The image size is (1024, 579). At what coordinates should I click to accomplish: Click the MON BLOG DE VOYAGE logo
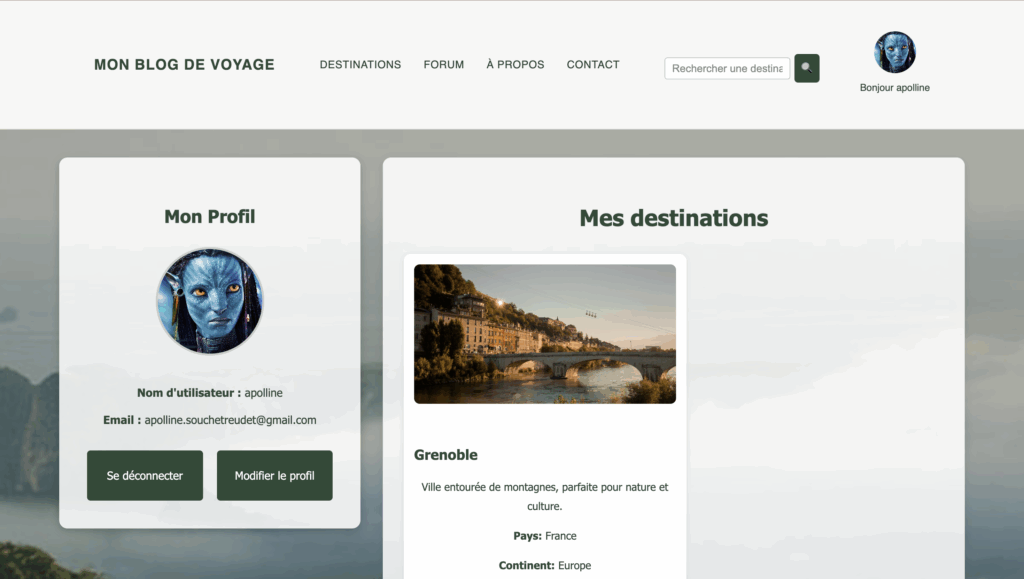[184, 65]
